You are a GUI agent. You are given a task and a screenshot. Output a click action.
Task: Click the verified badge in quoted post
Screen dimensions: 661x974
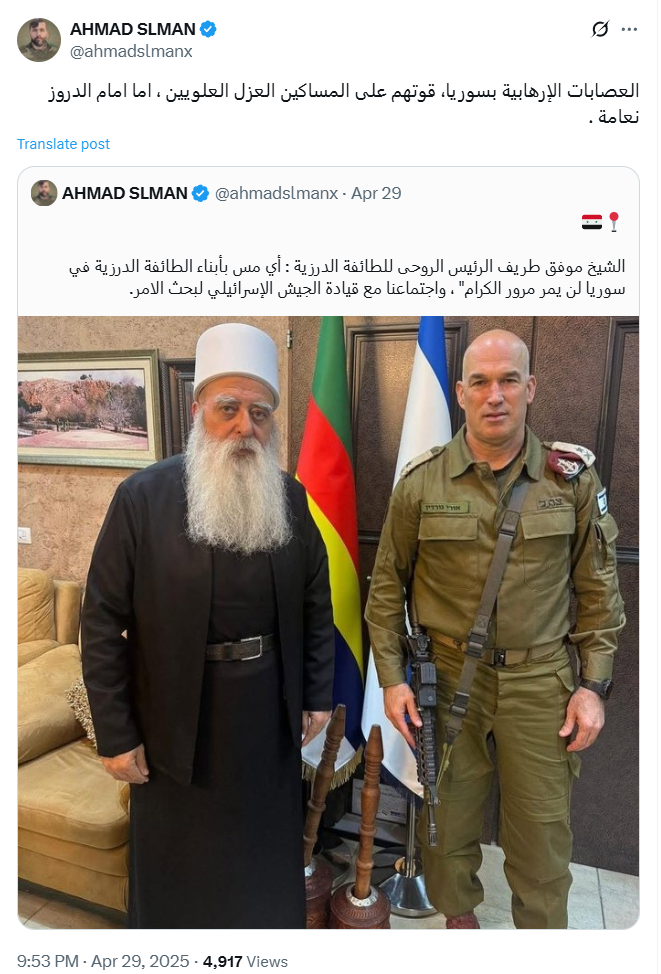click(x=200, y=194)
